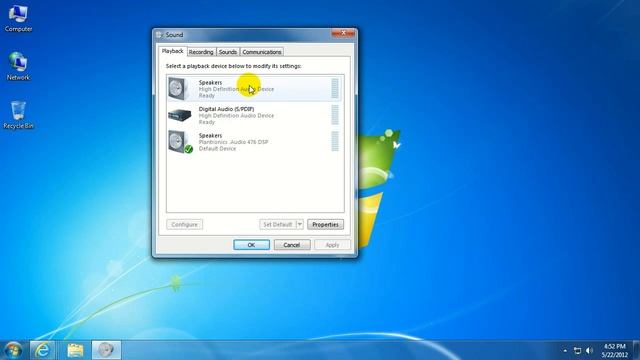Viewport: 640px width, 360px height.
Task: Expand the Set Default dropdown arrow
Action: 300,224
